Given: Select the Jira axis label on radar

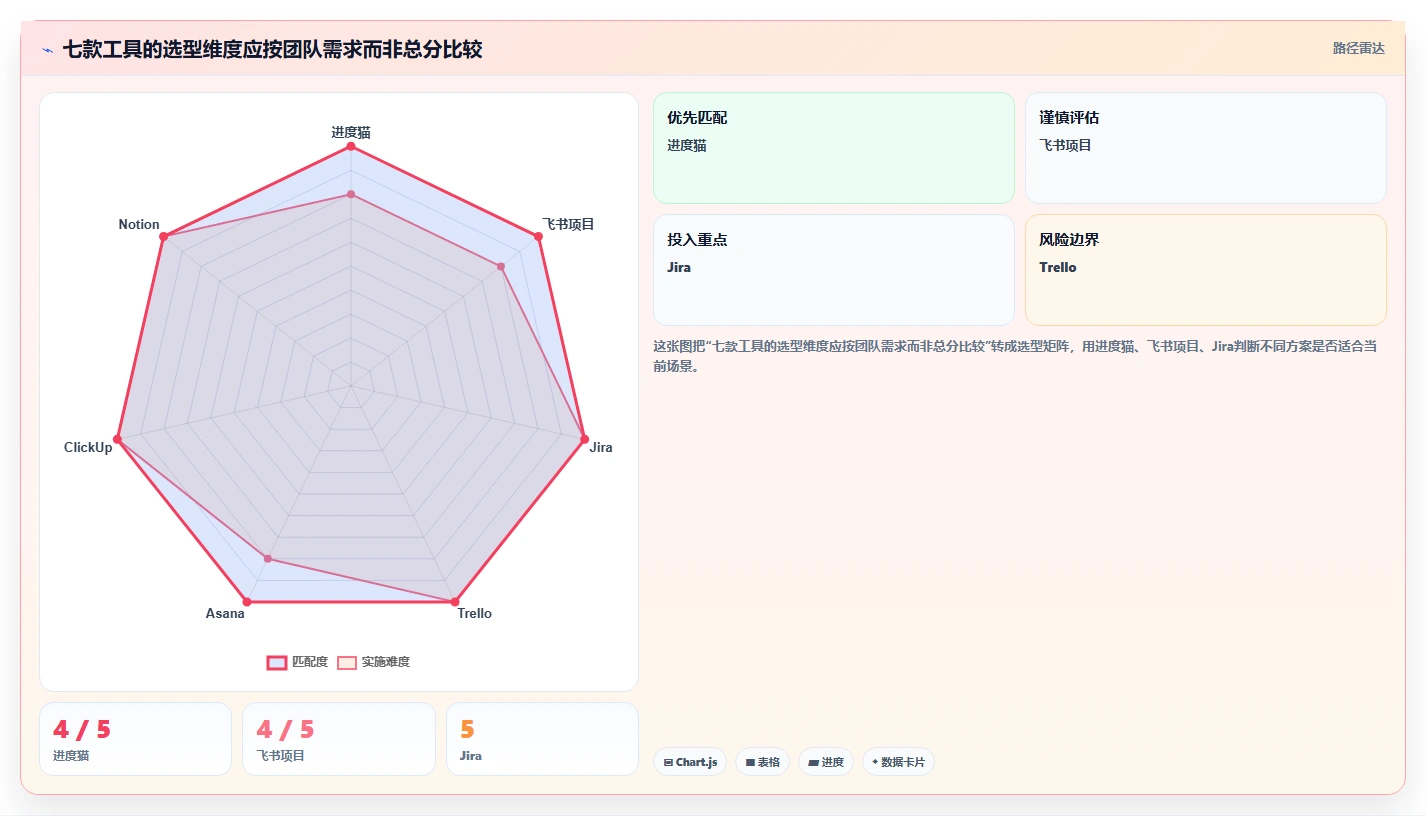Looking at the screenshot, I should (x=601, y=447).
